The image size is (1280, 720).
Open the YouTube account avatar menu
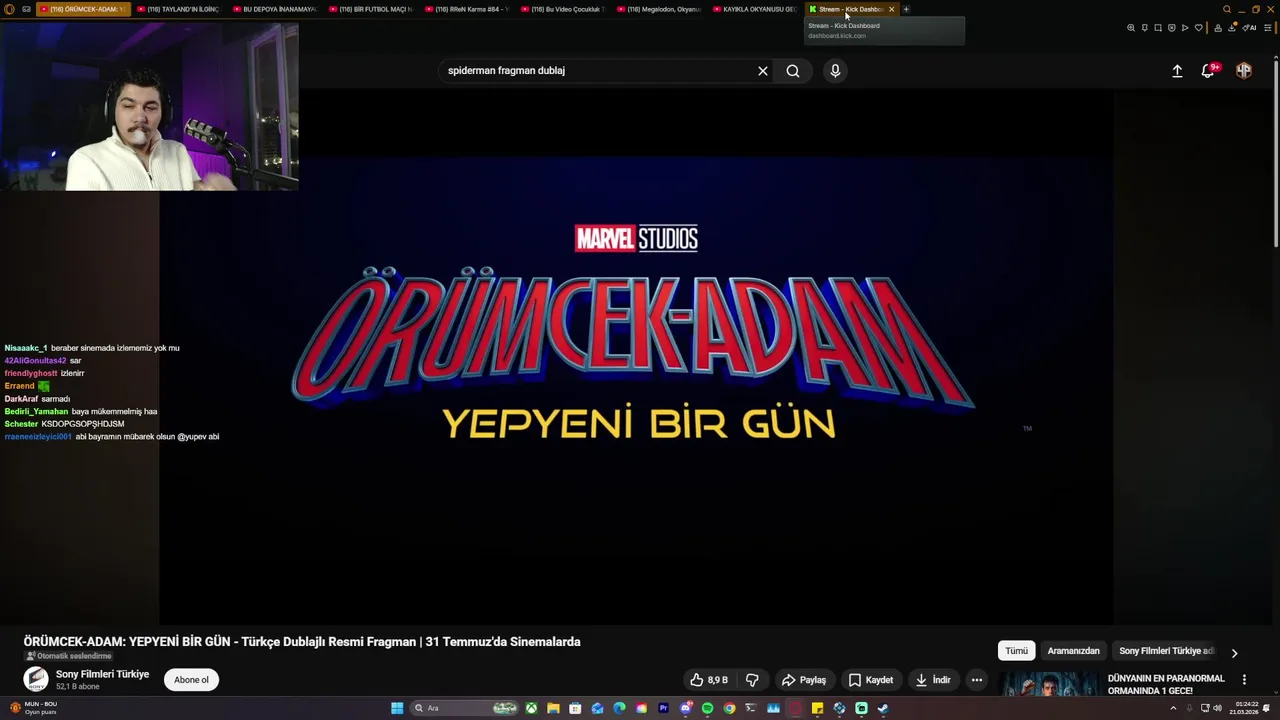(x=1244, y=70)
